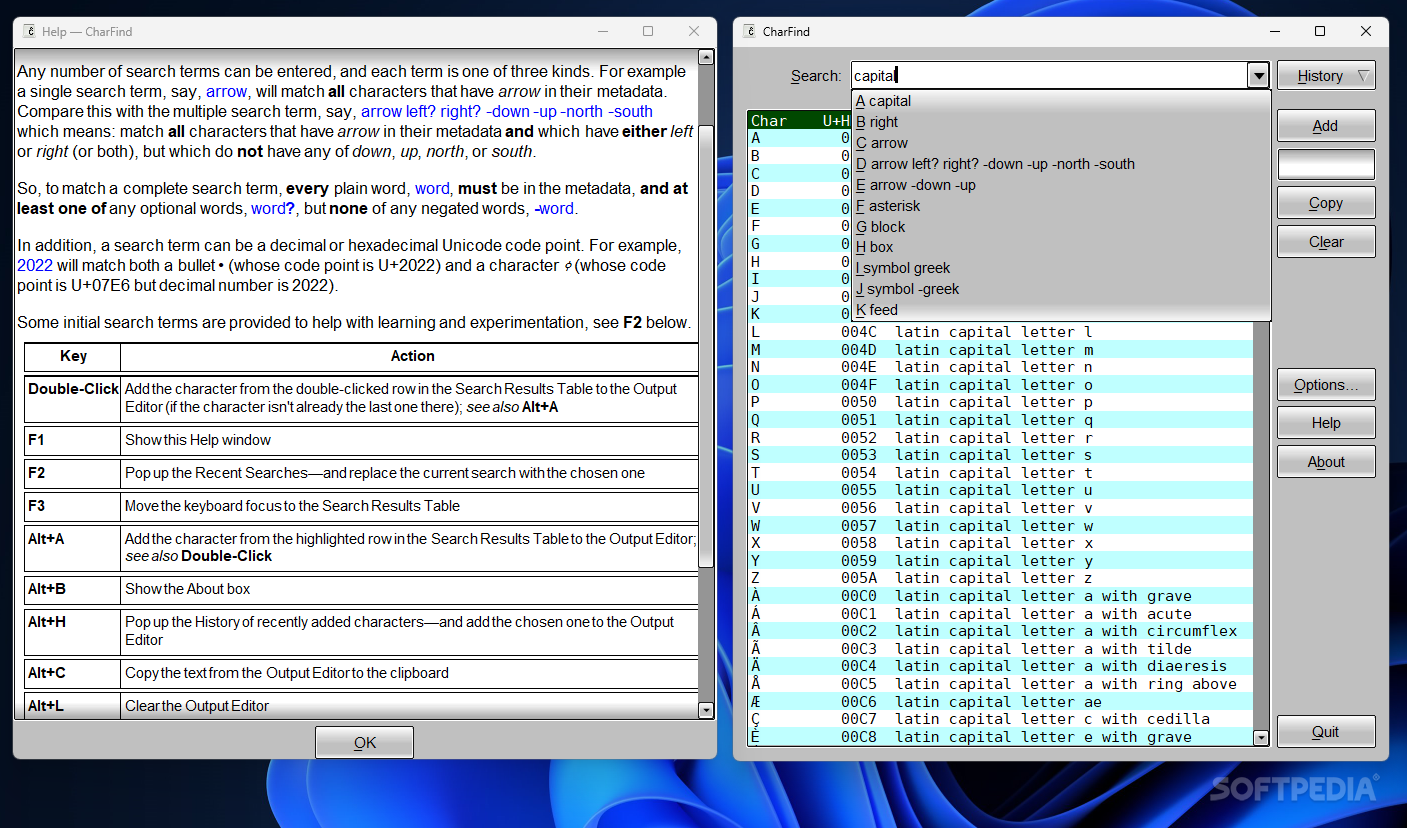Viewport: 1407px width, 828px height.
Task: Choose 'C arrow' from the search suggestions
Action: (1061, 143)
